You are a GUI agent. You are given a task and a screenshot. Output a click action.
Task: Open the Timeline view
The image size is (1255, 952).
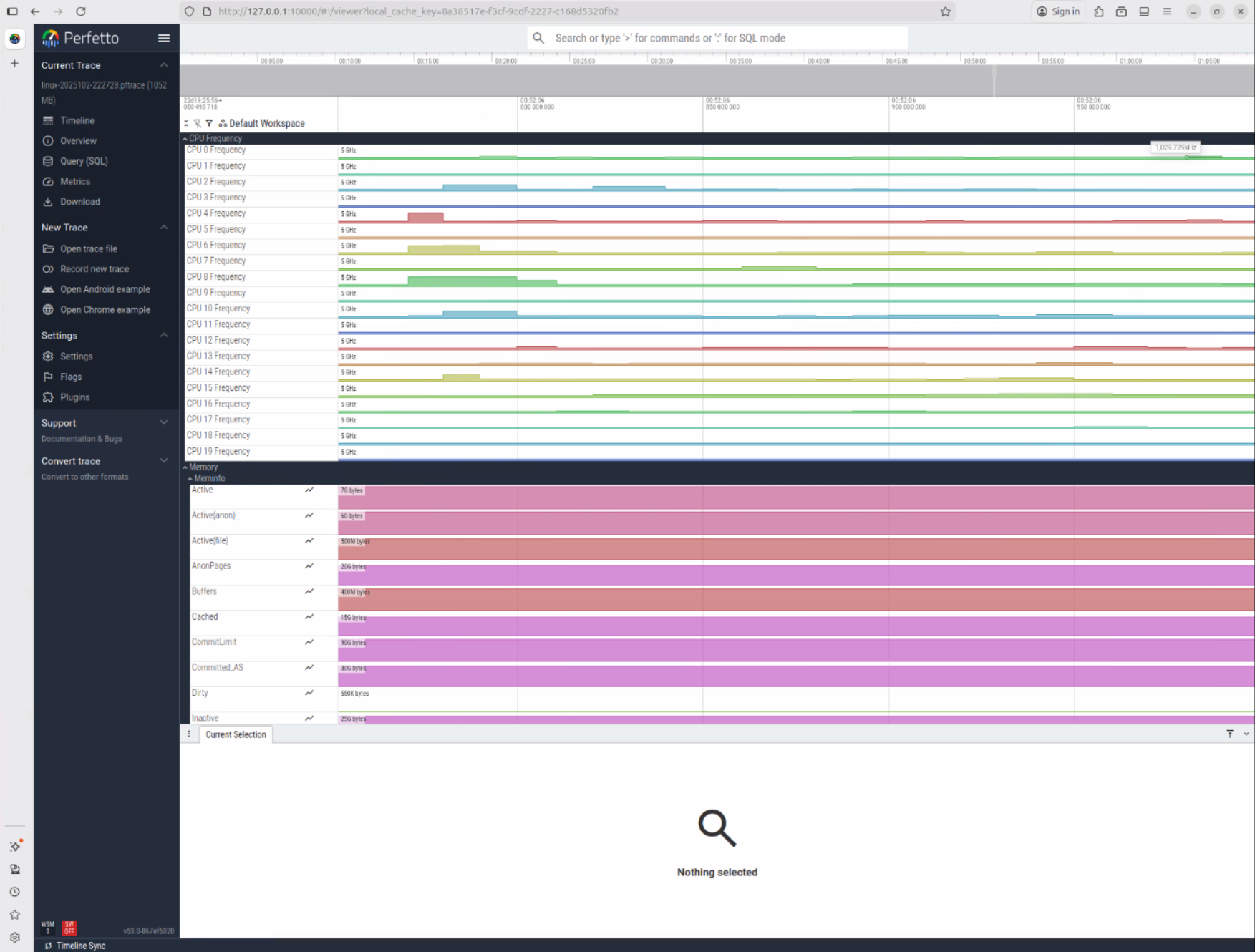pos(77,120)
